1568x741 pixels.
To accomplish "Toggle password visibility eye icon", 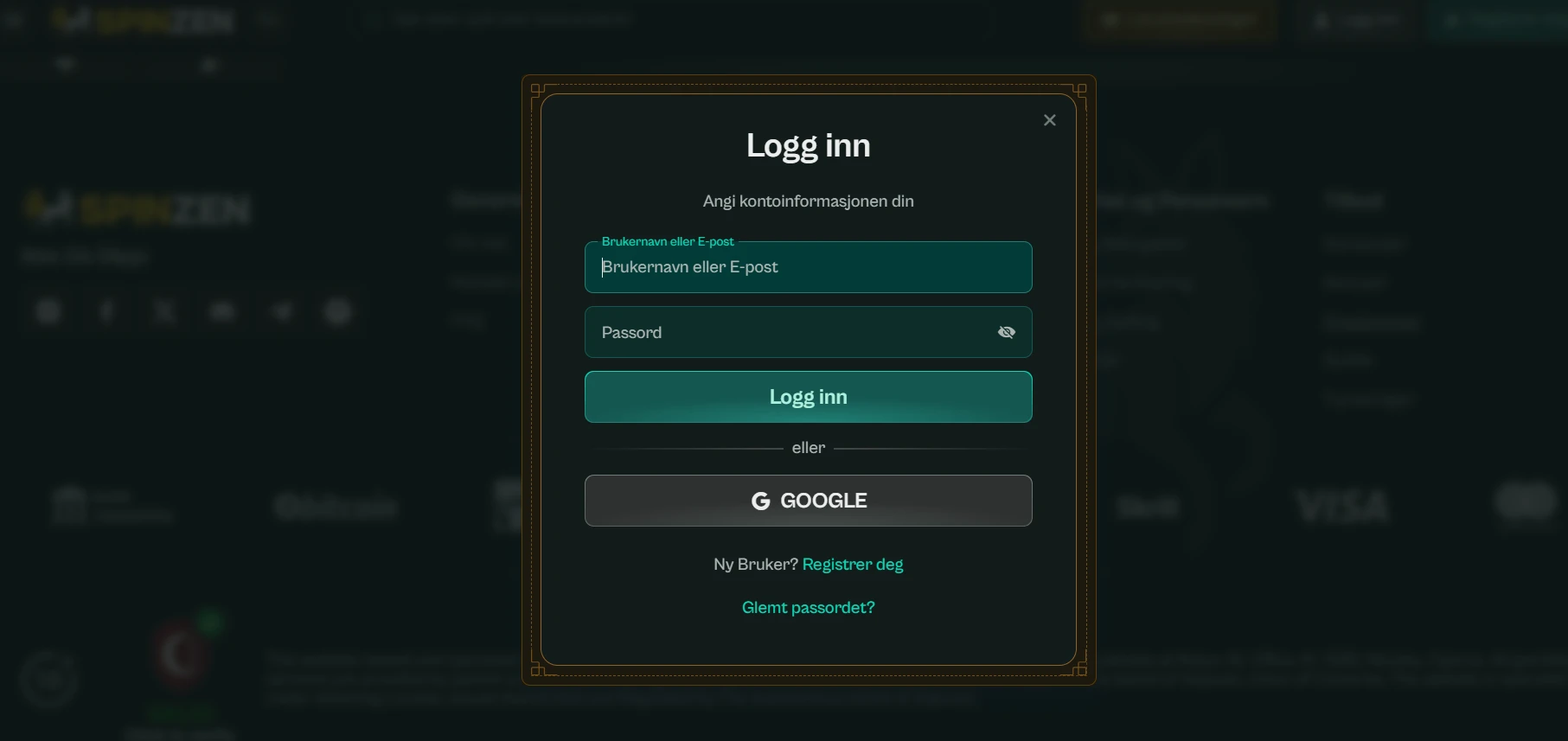I will tap(1006, 332).
